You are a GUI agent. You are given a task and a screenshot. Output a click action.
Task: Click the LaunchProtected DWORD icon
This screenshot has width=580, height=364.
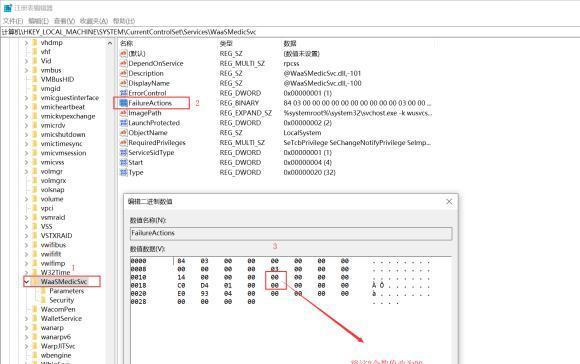click(124, 123)
